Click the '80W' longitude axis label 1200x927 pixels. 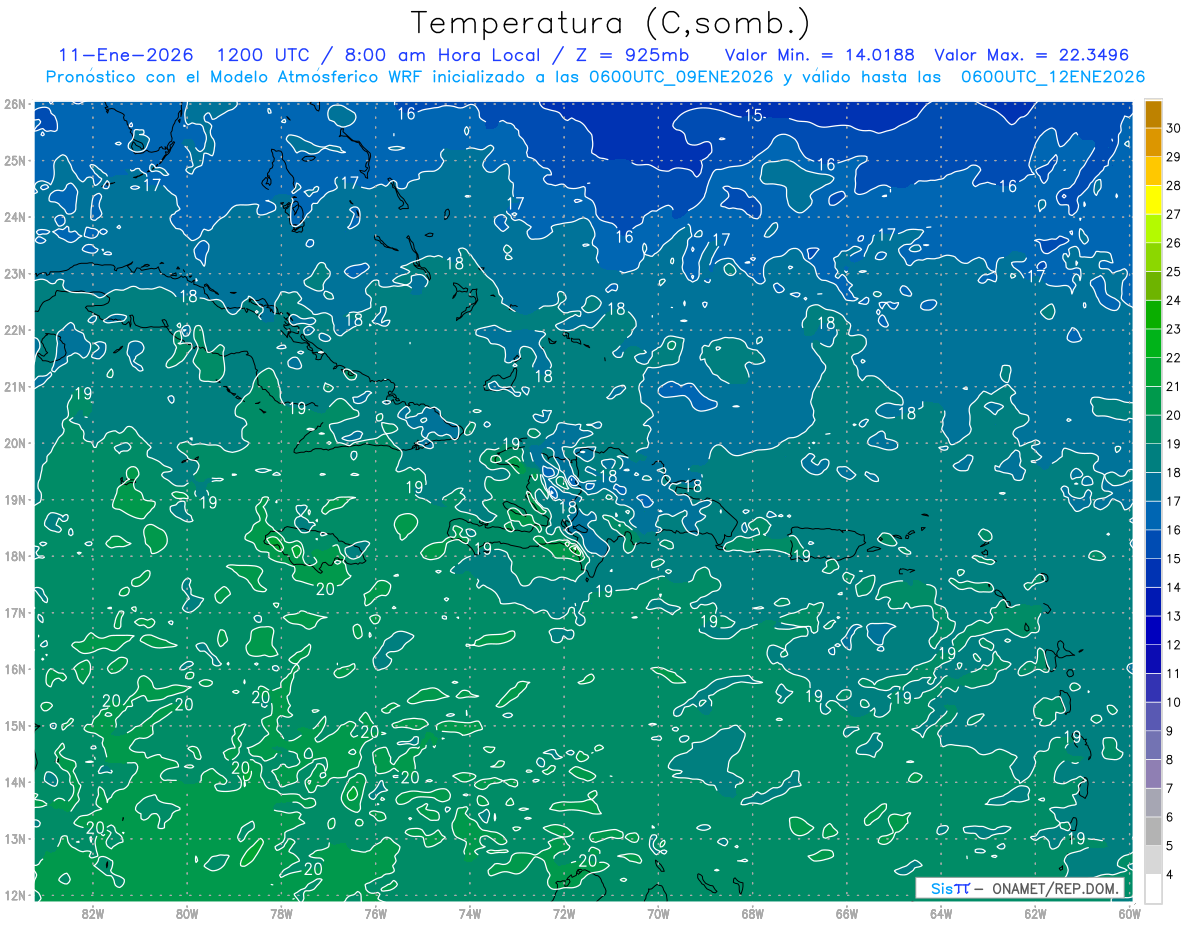(x=187, y=913)
